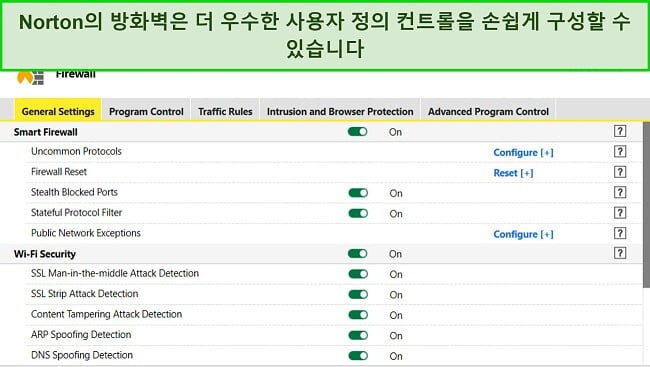Click SSL Man-in-the-middle Attack Detection label

[115, 273]
